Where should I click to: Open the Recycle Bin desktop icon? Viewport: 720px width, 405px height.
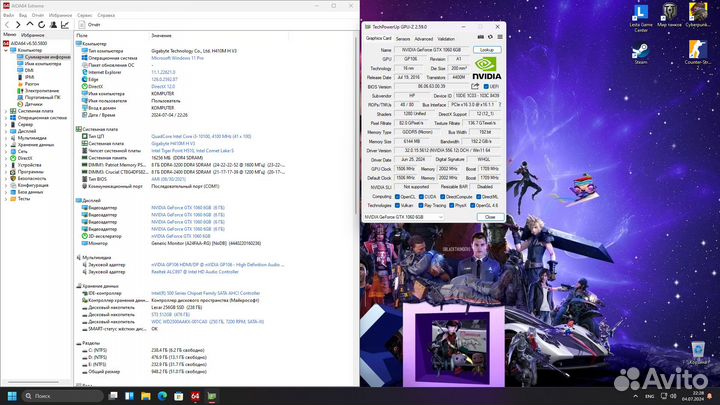click(698, 353)
